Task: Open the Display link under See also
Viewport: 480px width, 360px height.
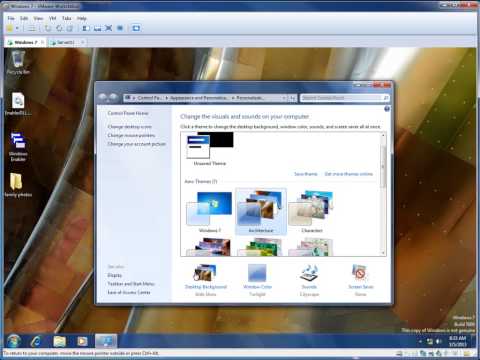Action: 115,275
